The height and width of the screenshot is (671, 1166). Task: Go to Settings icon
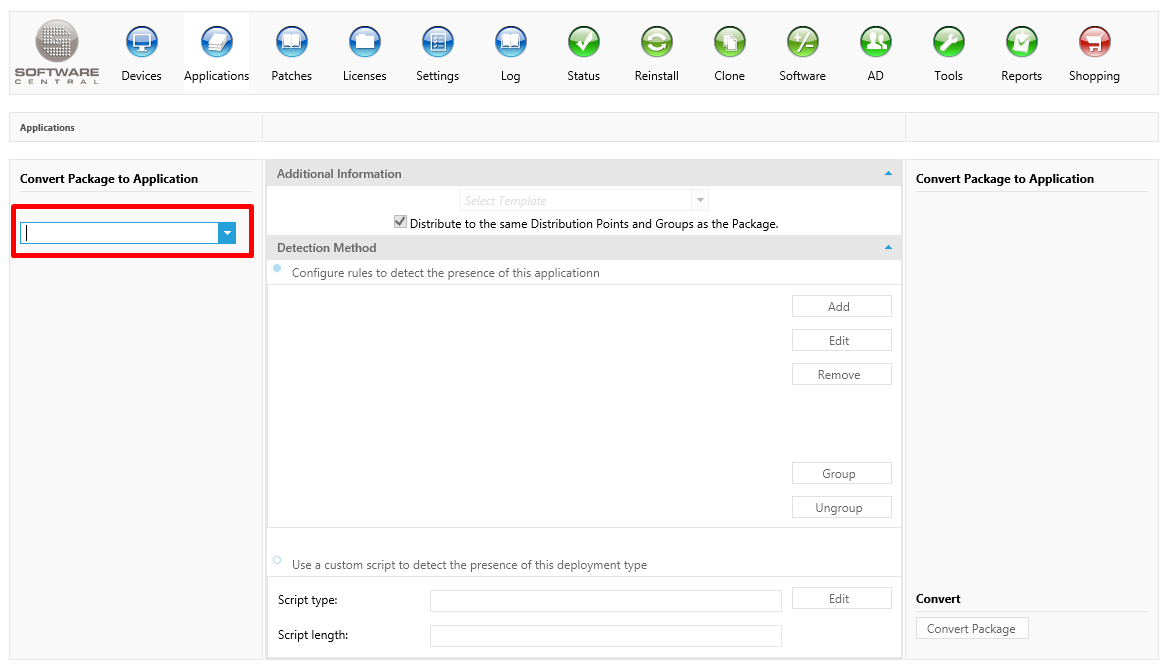[437, 43]
